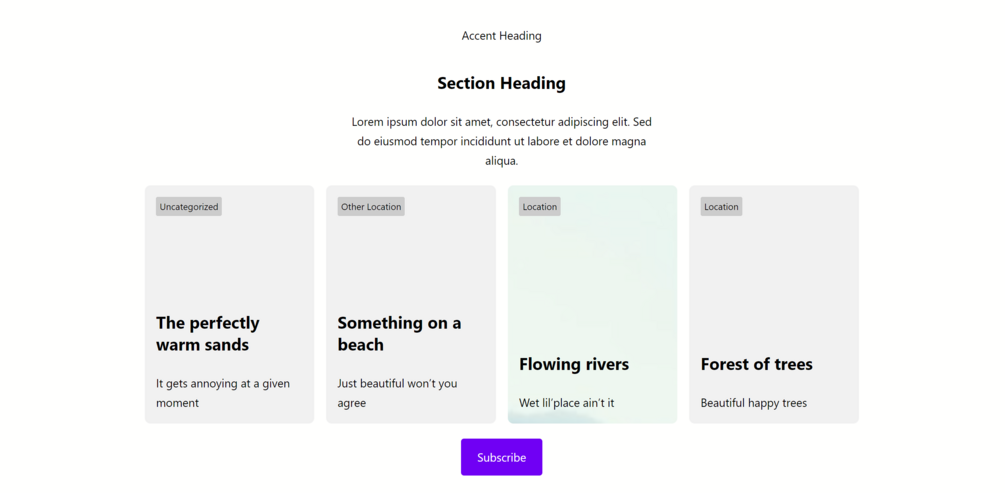1005x493 pixels.
Task: Click the Lorem ipsum intro paragraph
Action: pos(501,141)
